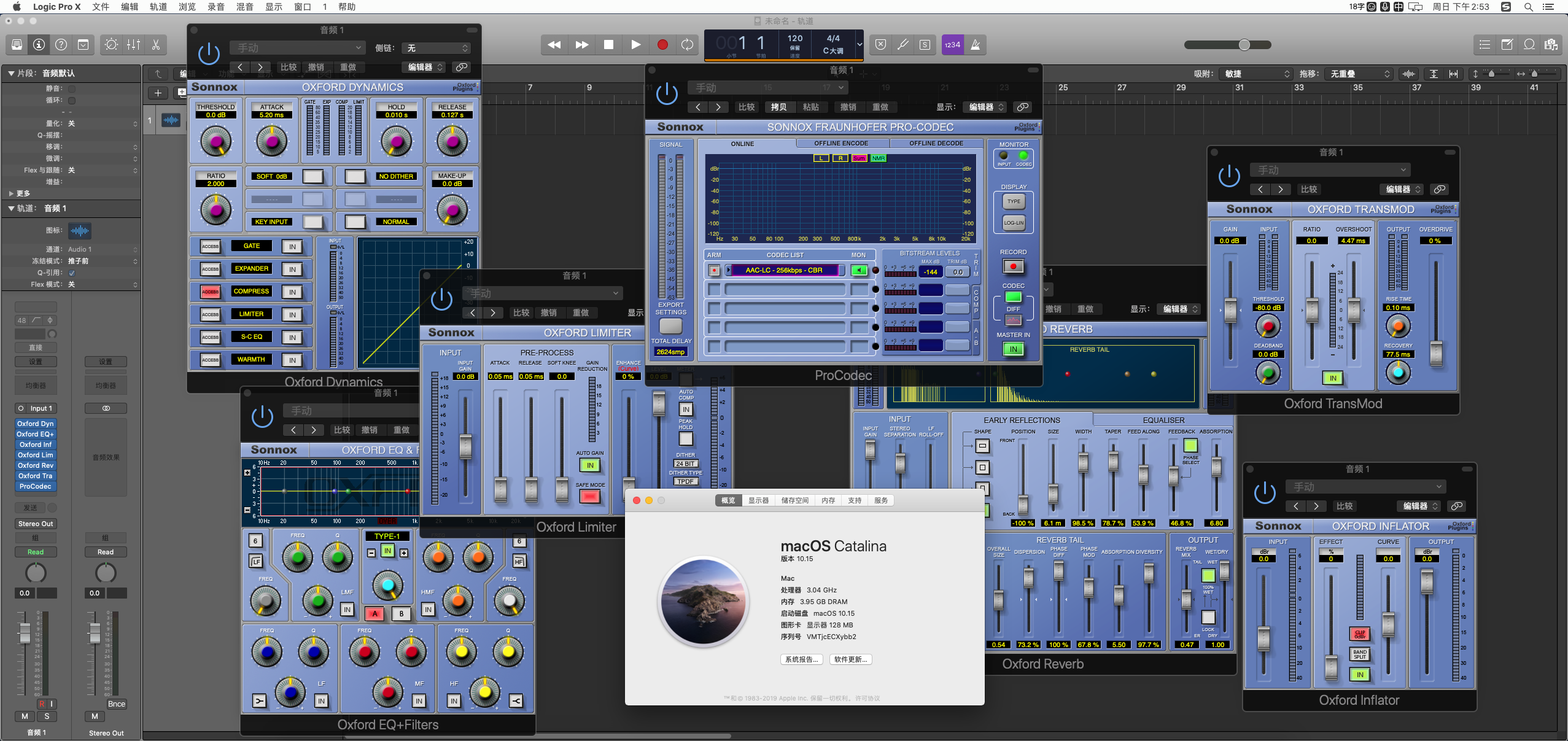Switch to 储存空间 tab in About This Mac
Image resolution: width=1568 pixels, height=741 pixels.
pos(794,500)
